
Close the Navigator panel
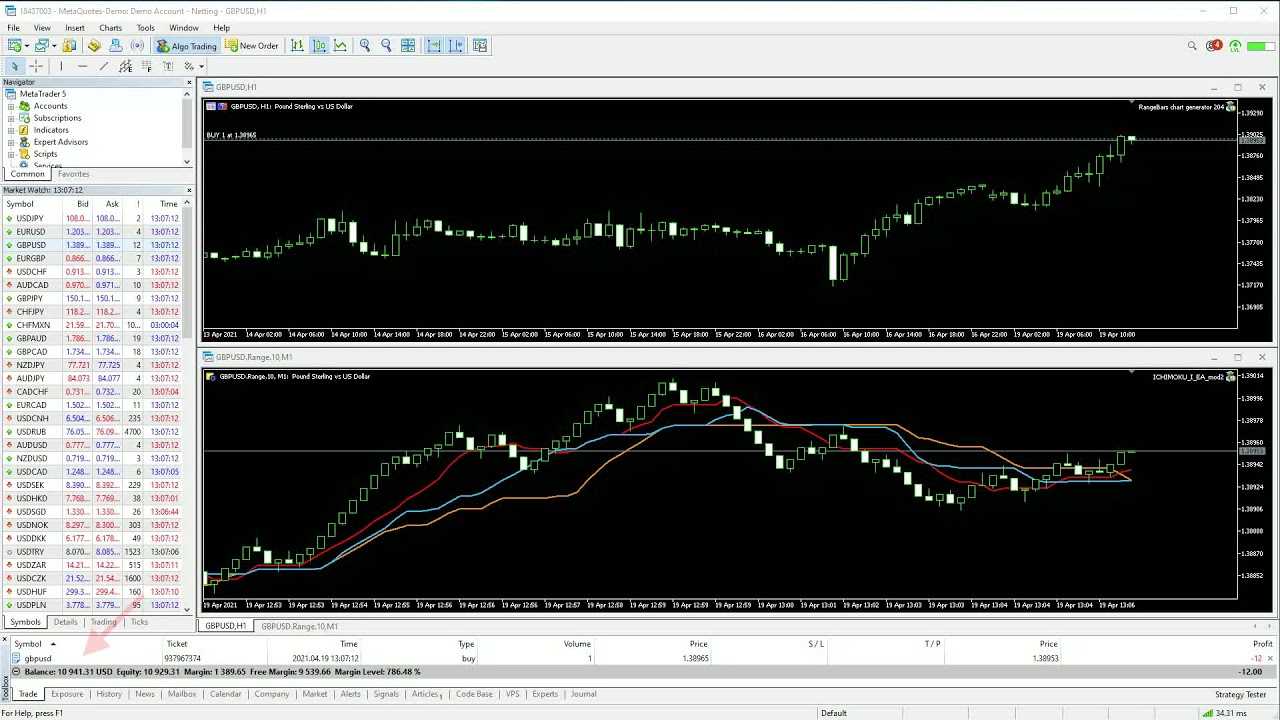pos(188,82)
